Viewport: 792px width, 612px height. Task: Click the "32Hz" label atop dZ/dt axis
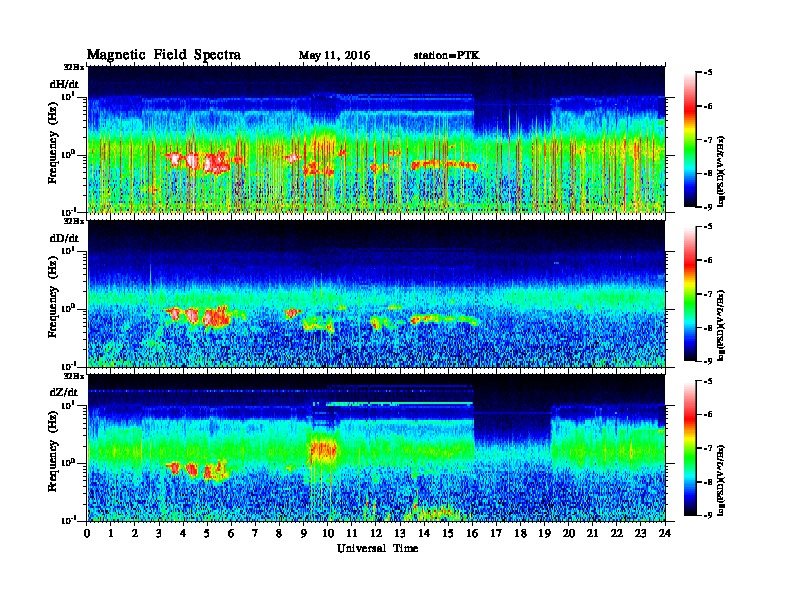pyautogui.click(x=74, y=376)
